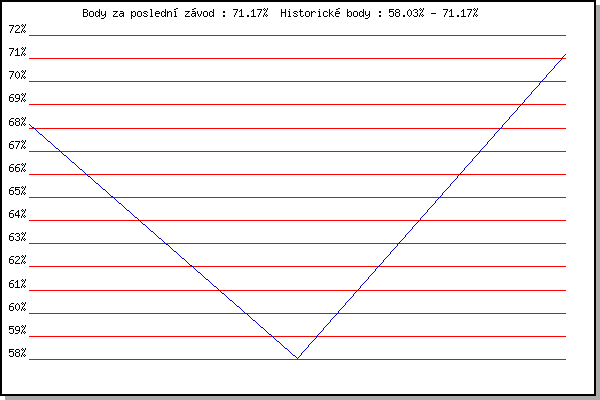Screen dimensions: 600x400
Task: Select the 63% axis label
Action: (x=17, y=237)
